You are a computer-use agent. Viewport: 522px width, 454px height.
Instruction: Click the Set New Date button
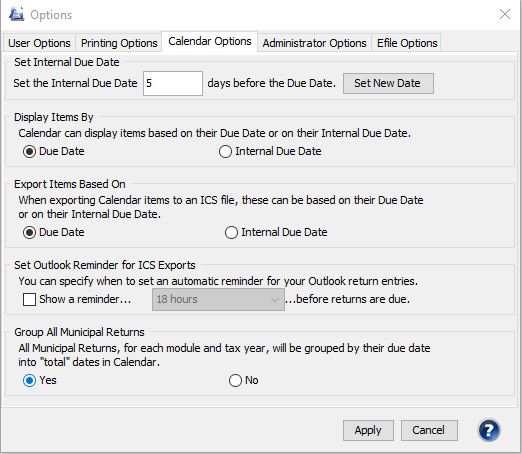point(388,83)
